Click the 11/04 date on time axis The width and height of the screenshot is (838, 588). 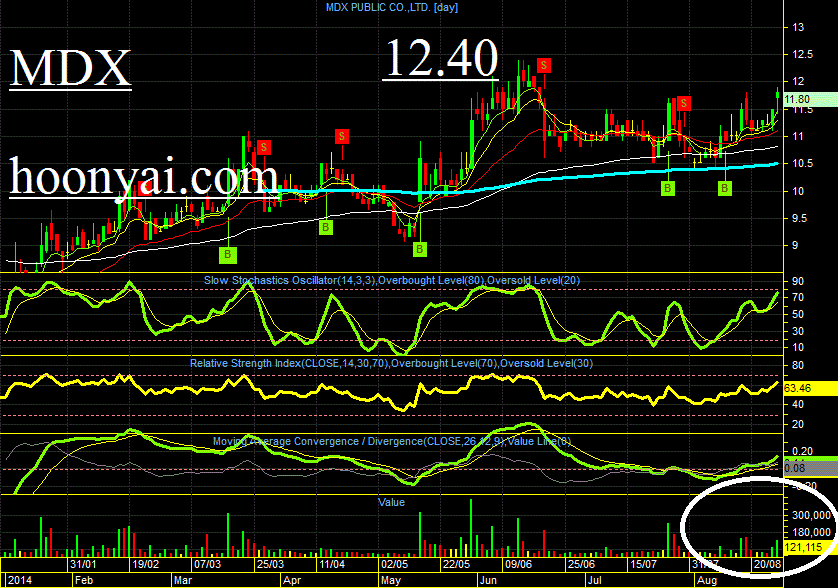332,564
